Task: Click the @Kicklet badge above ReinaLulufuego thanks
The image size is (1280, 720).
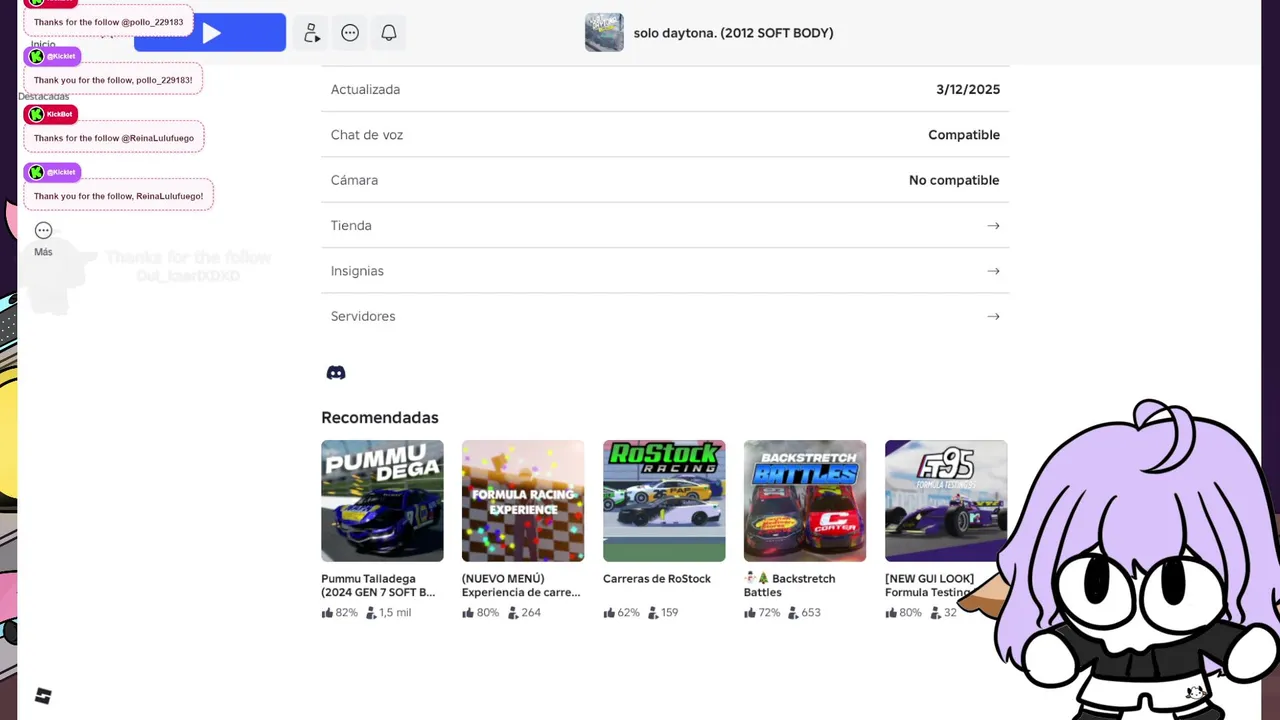Action: pyautogui.click(x=52, y=172)
